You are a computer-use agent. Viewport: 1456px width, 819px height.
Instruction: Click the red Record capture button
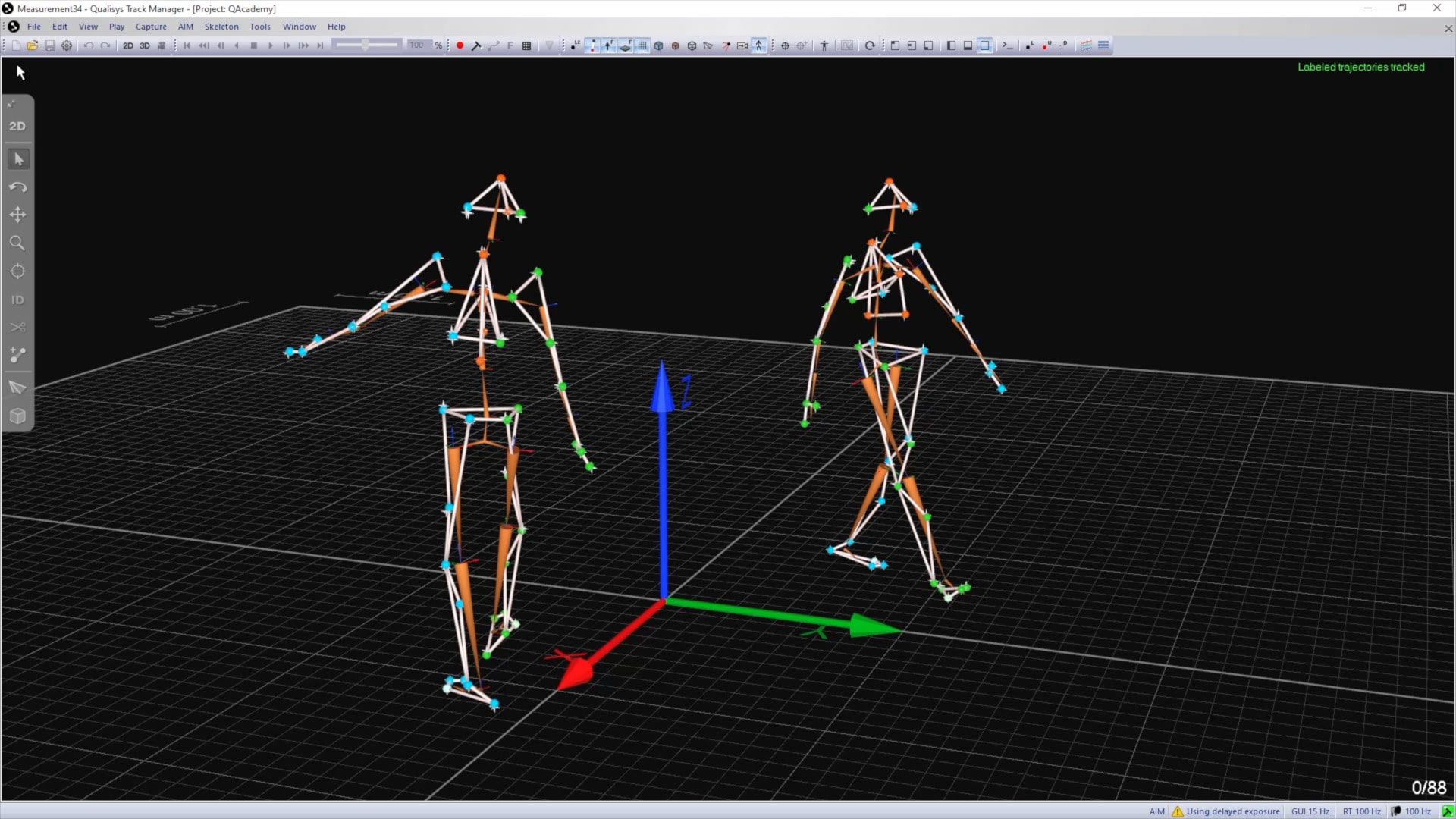click(460, 45)
